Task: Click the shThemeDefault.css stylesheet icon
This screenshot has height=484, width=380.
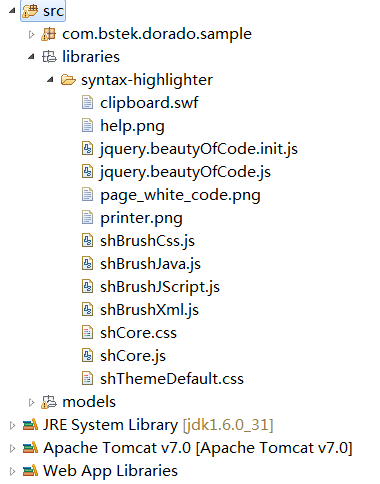Action: (87, 379)
